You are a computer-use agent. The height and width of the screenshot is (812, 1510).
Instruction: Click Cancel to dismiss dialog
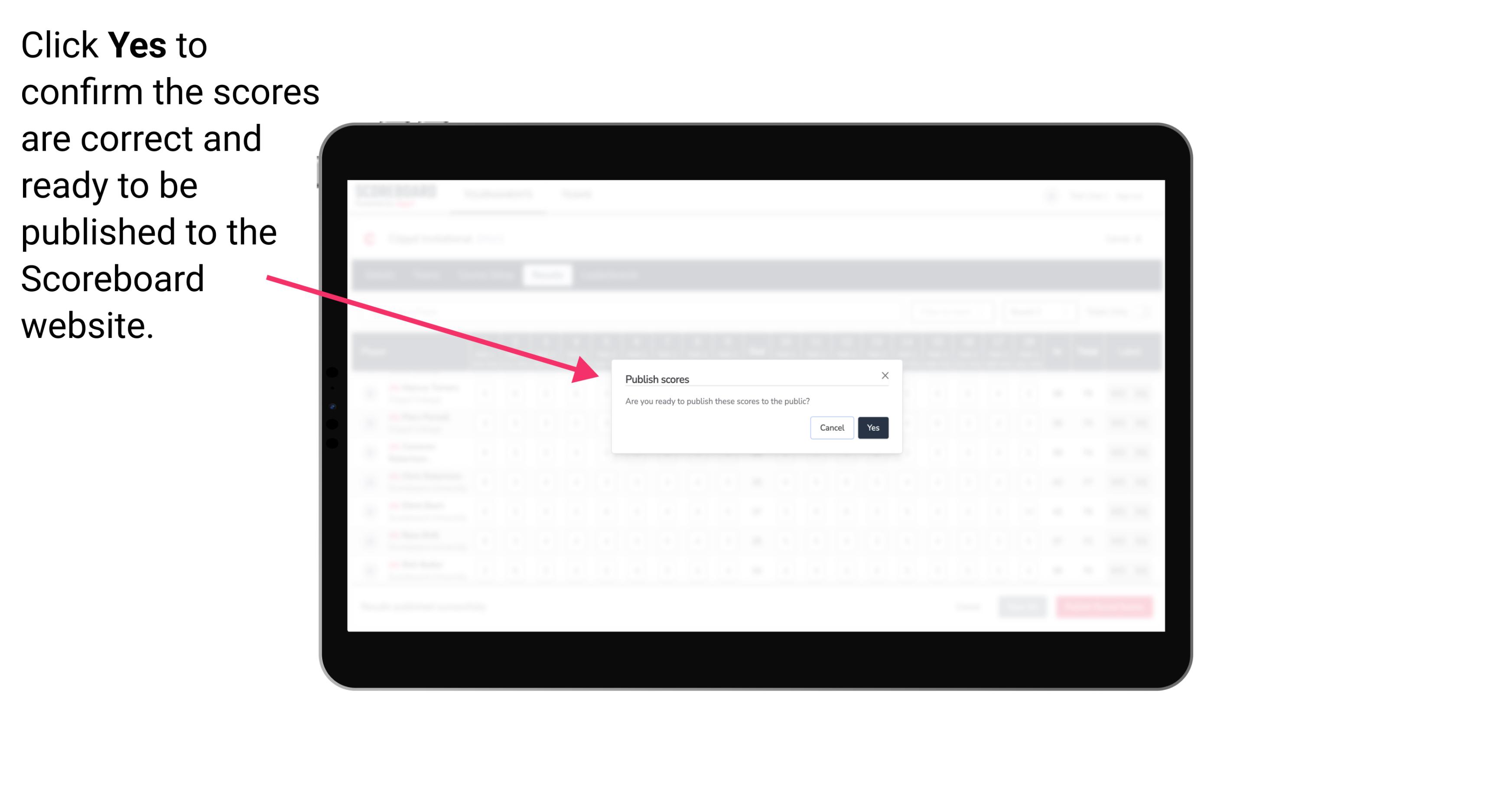point(832,427)
